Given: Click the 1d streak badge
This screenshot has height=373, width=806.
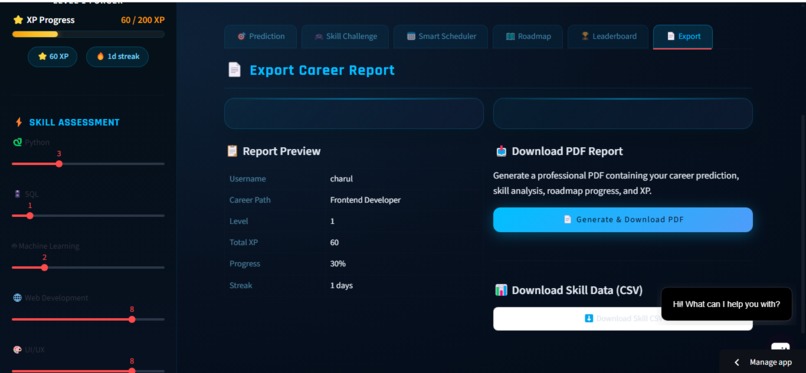Looking at the screenshot, I should pos(117,57).
